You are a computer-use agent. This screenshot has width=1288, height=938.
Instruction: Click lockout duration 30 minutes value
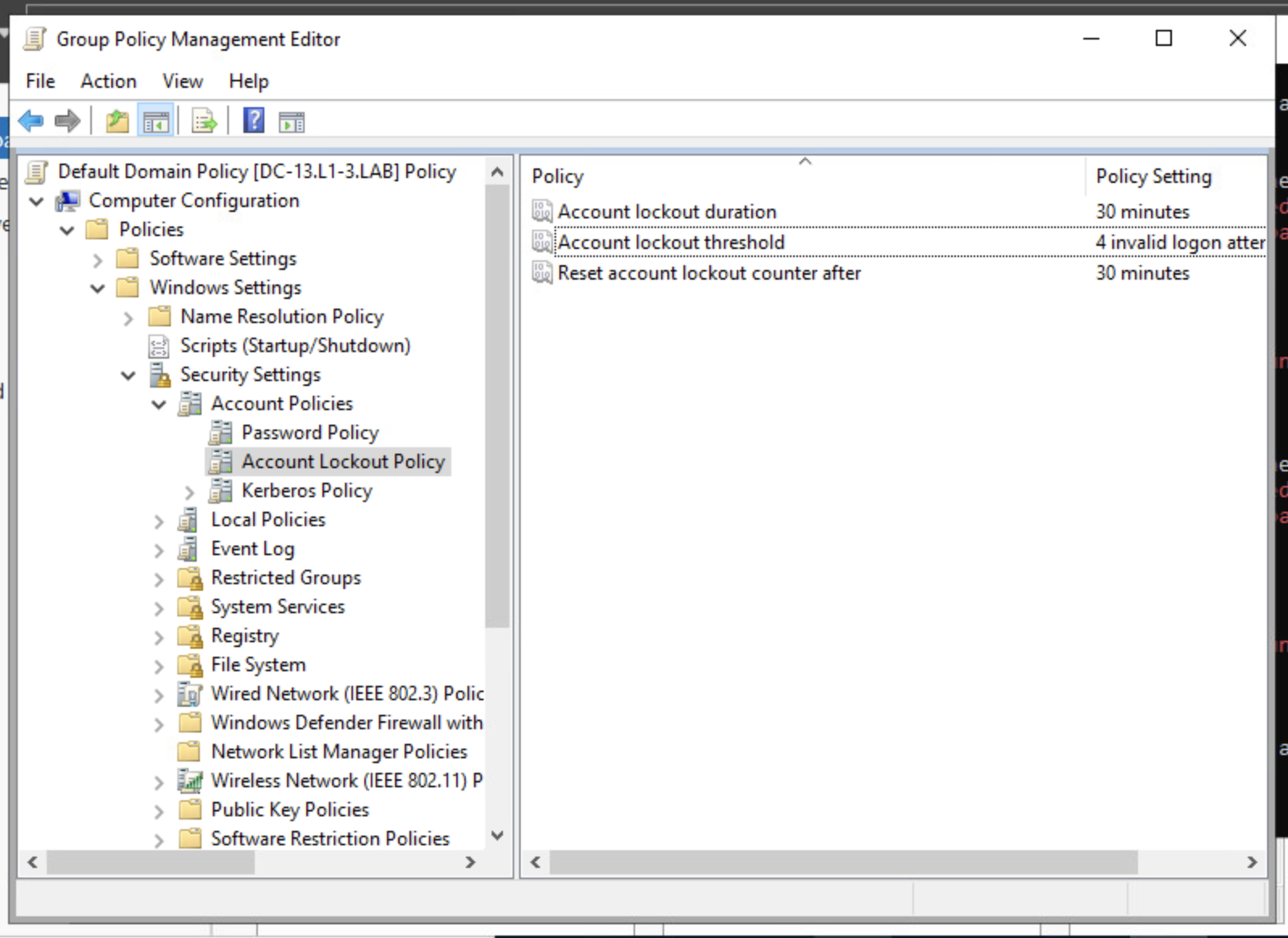click(1143, 211)
